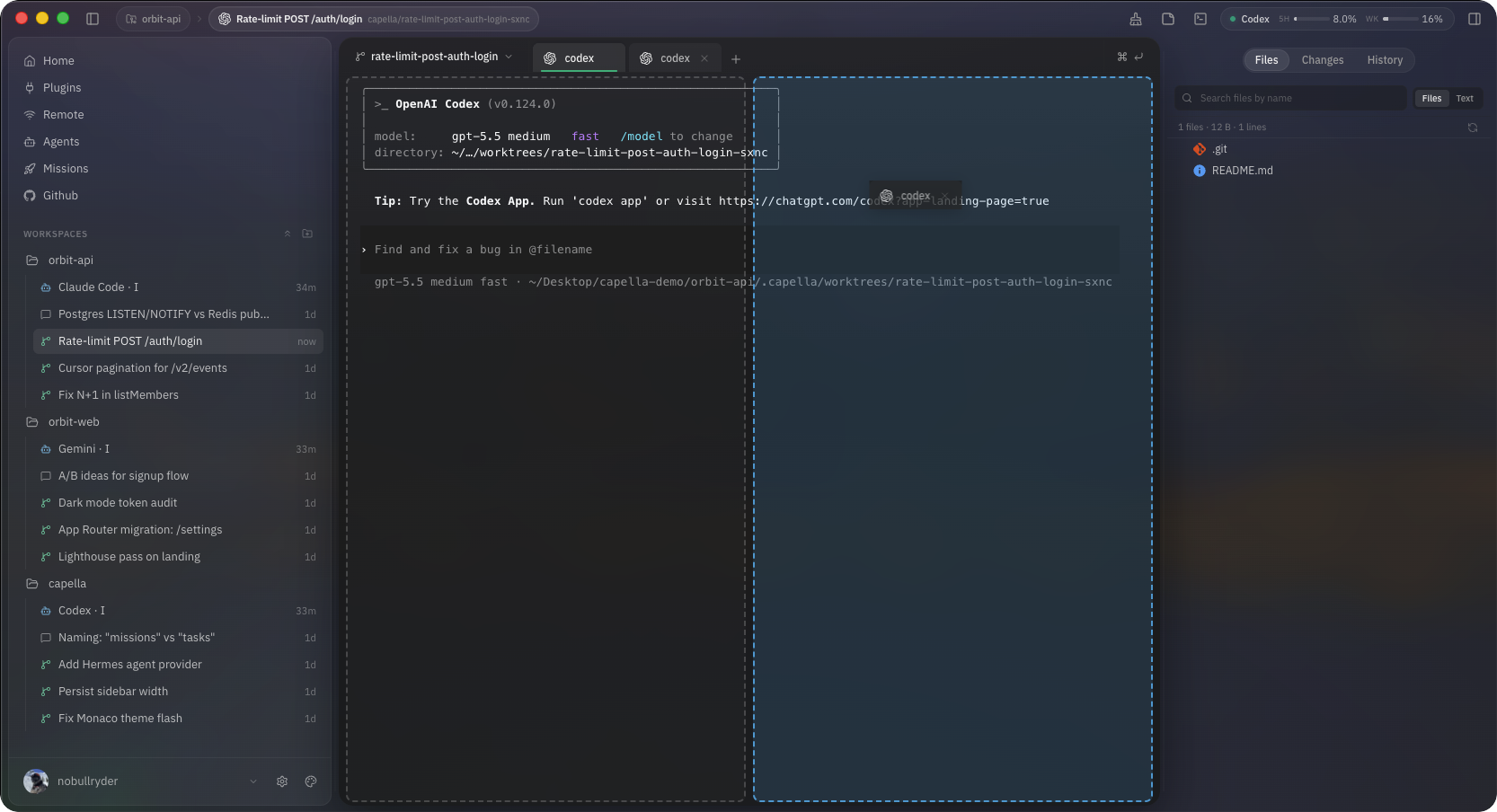Select the Files search mode toggle

[x=1431, y=99]
